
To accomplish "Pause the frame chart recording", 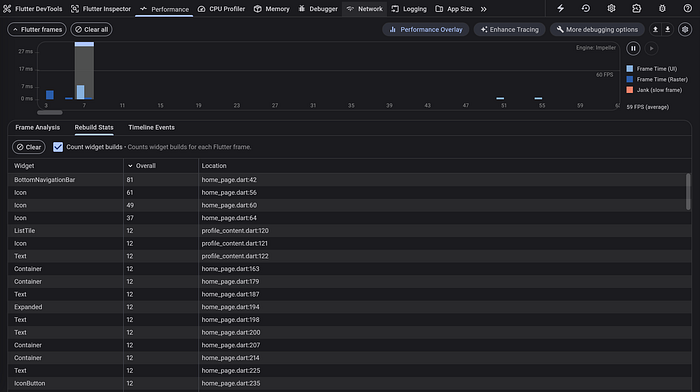I will (x=633, y=48).
